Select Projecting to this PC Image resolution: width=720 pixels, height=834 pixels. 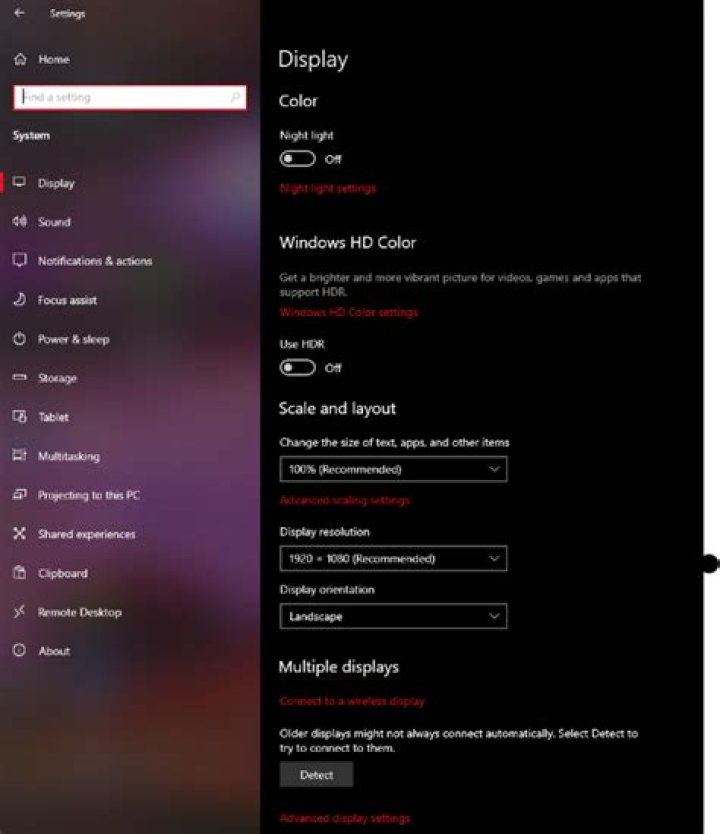(89, 495)
